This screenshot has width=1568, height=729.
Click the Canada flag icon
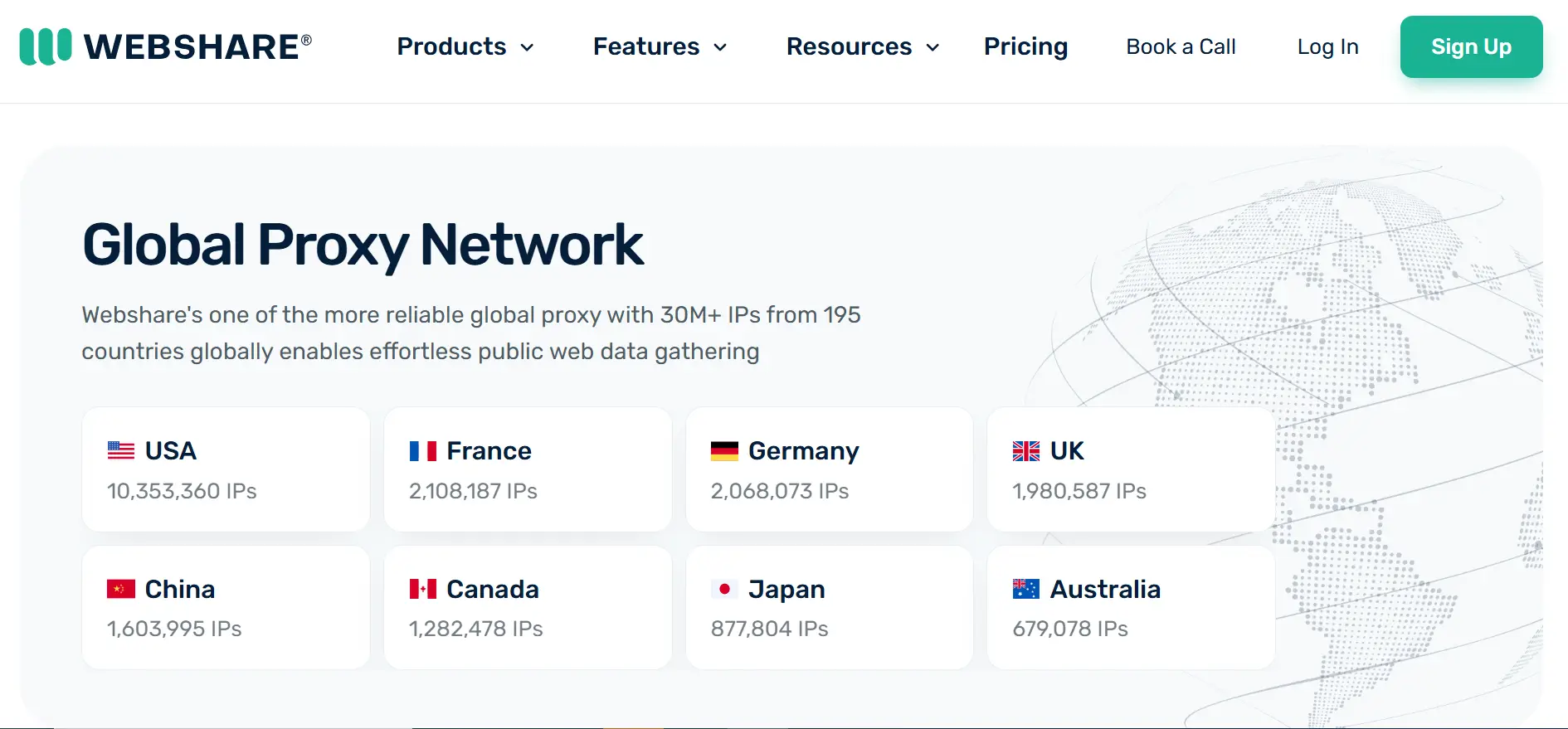(423, 589)
